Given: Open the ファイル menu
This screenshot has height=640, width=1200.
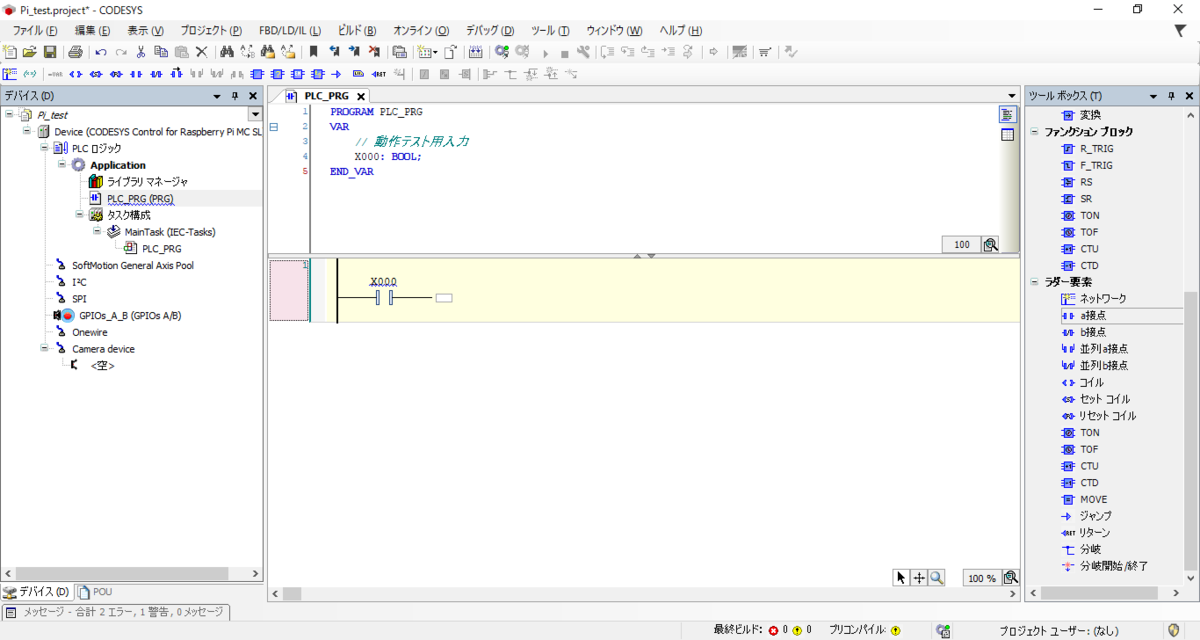Looking at the screenshot, I should click(35, 30).
